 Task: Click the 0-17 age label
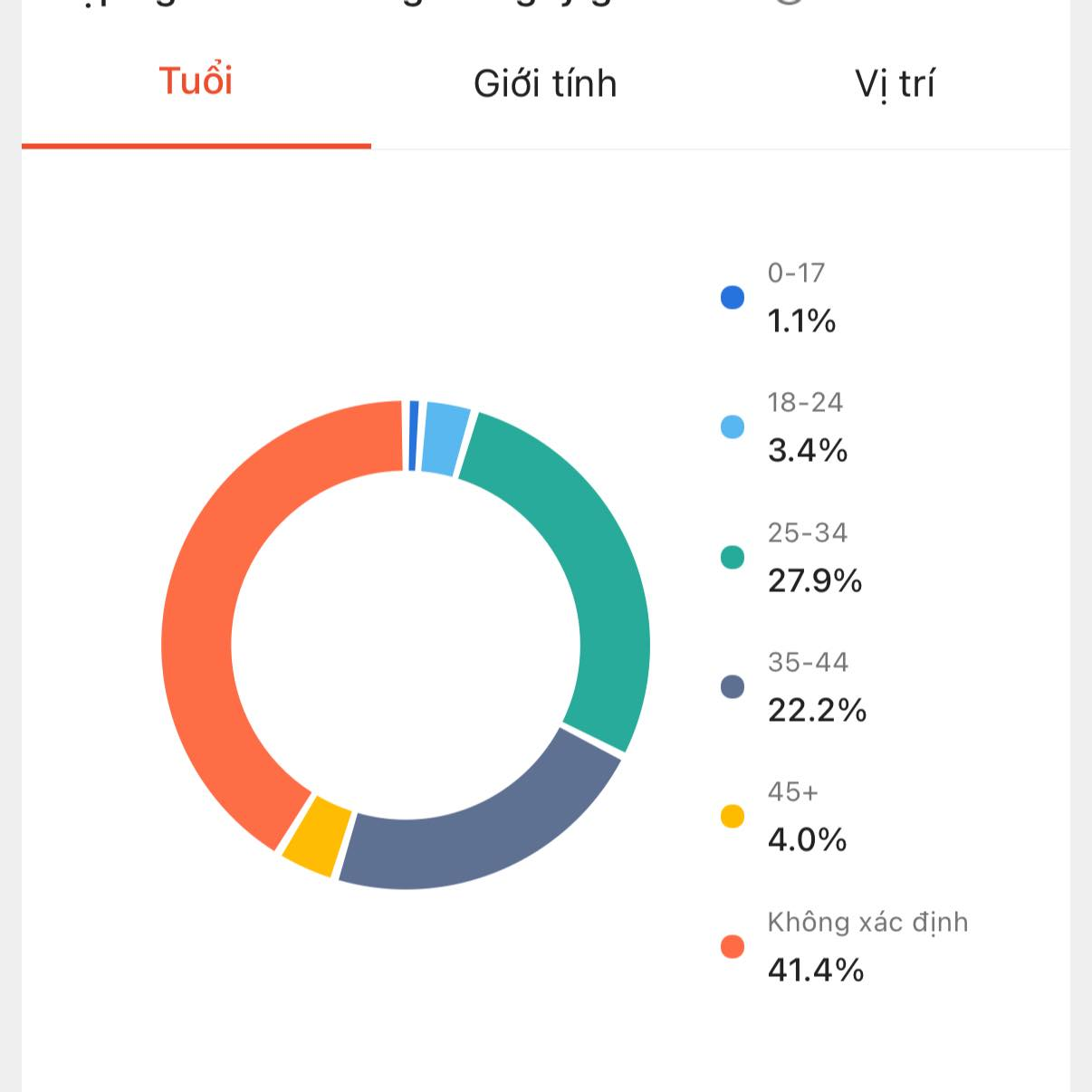tap(796, 273)
